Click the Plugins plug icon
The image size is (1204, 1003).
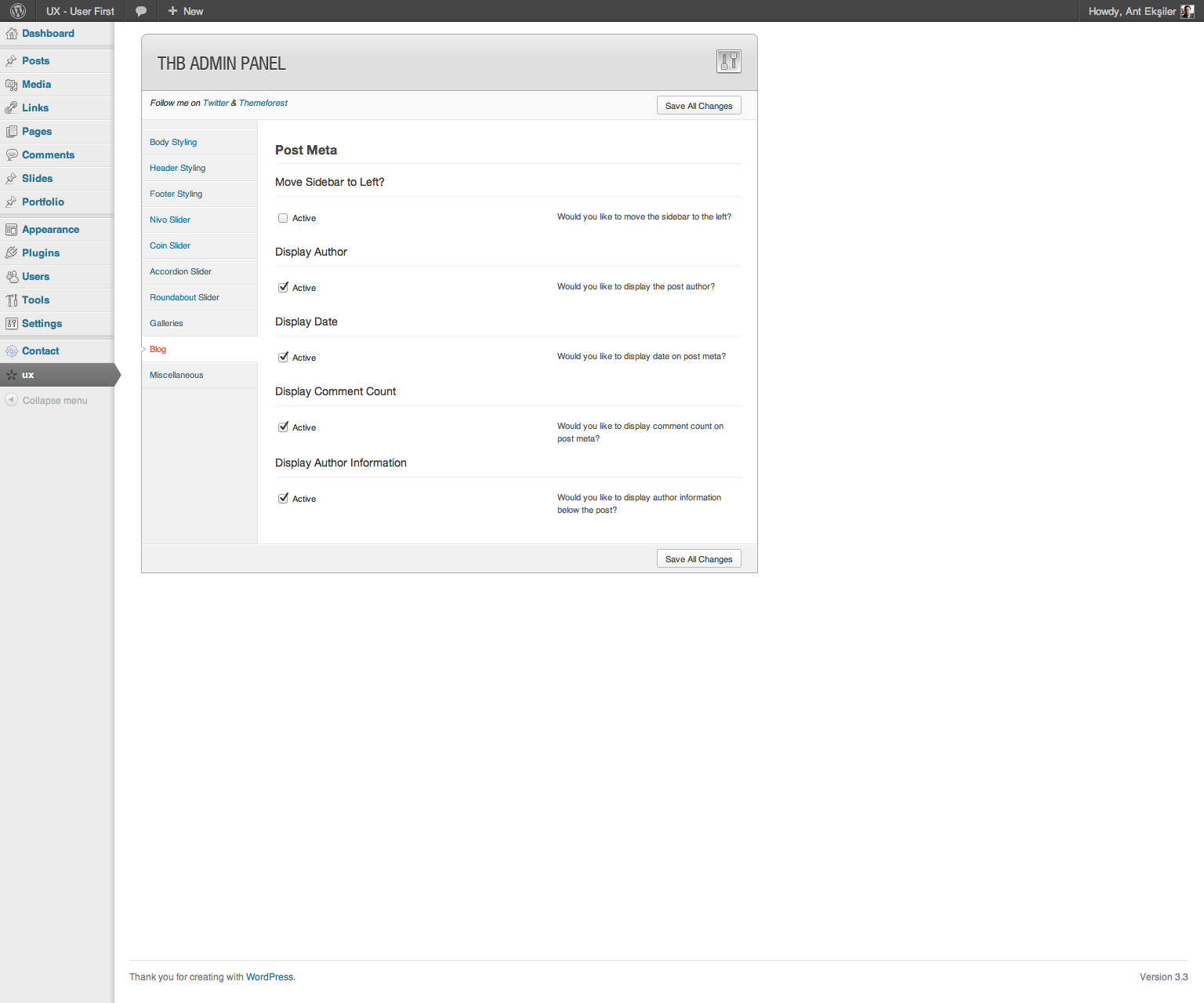tap(12, 253)
